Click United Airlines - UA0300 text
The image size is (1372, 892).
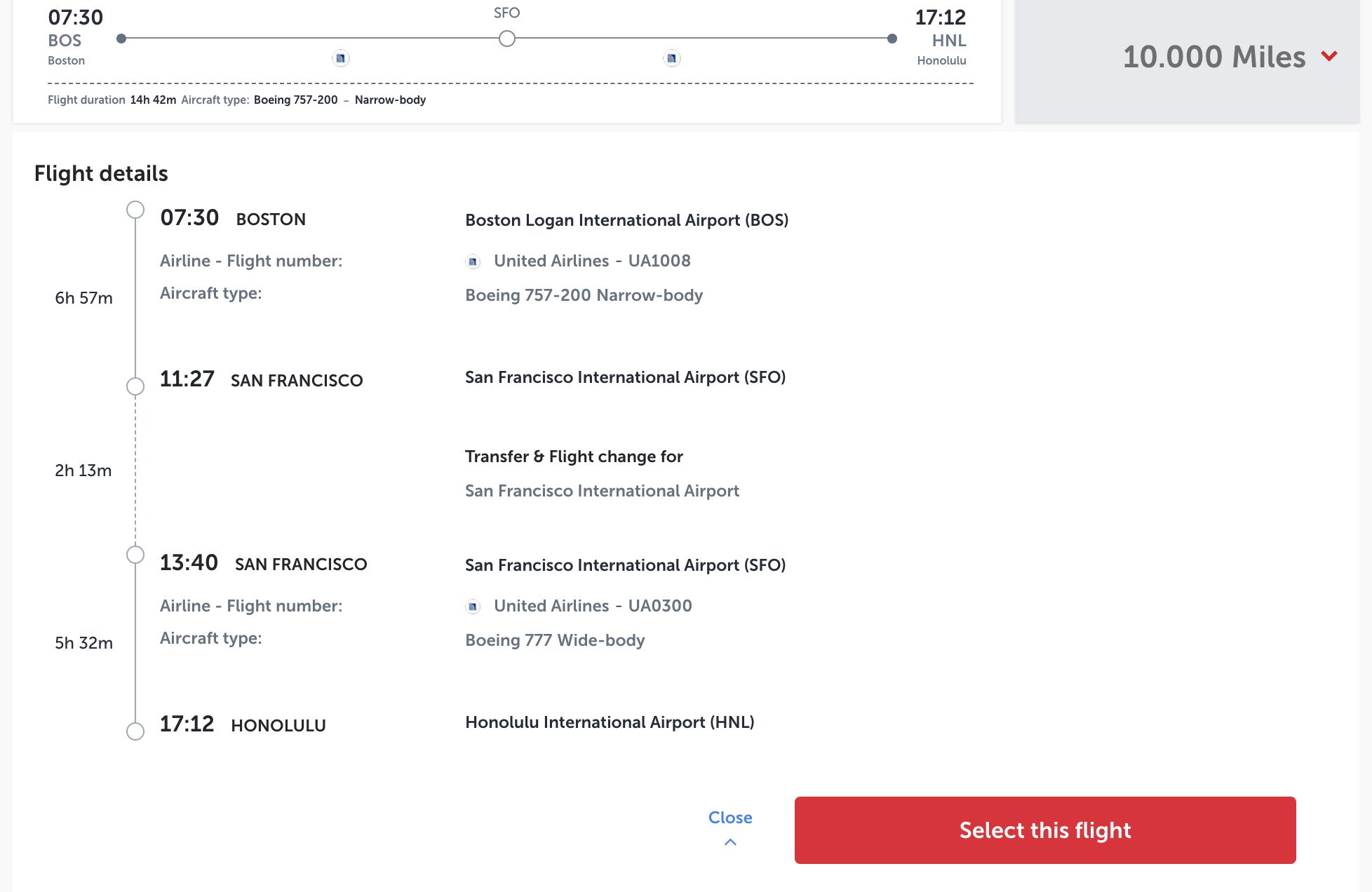[x=593, y=606]
